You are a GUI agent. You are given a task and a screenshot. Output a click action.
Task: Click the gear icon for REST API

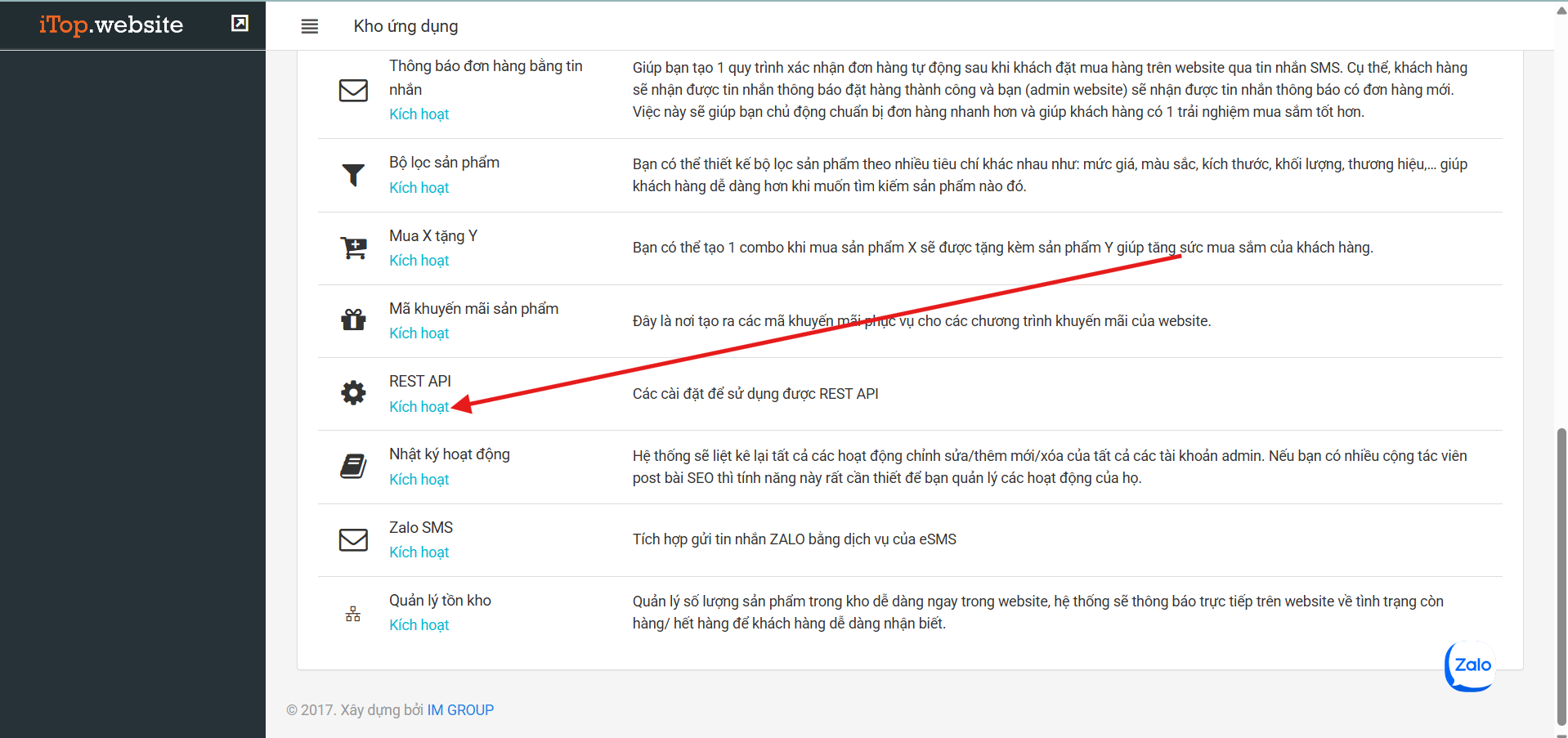(x=353, y=393)
